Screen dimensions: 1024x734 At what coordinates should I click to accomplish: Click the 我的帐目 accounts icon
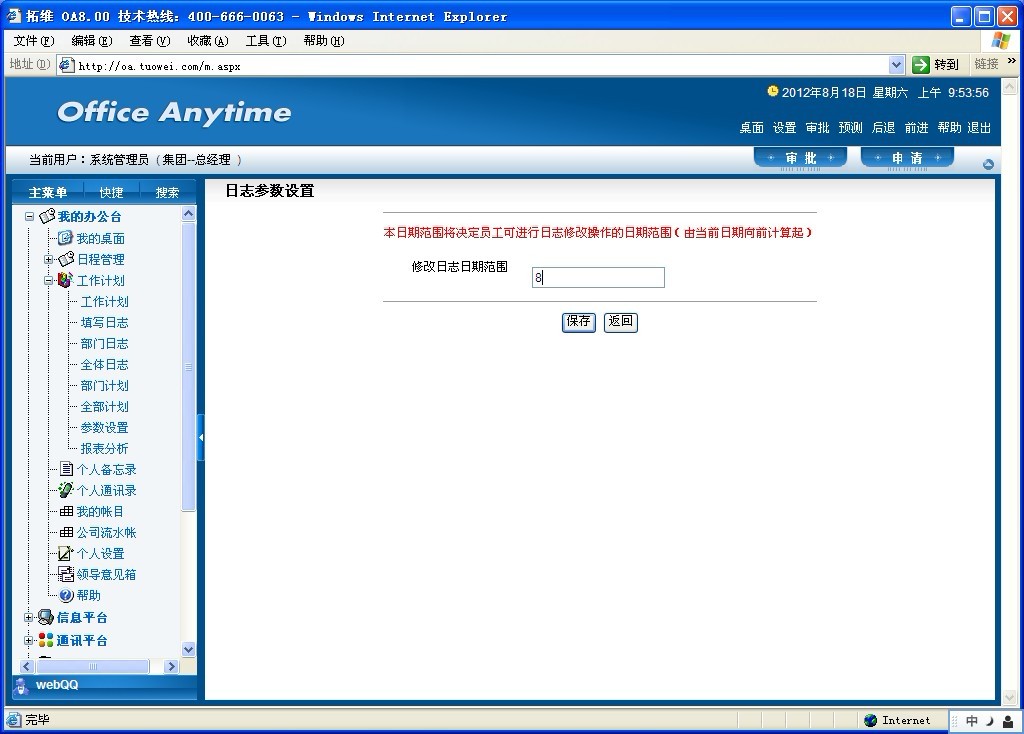click(66, 511)
